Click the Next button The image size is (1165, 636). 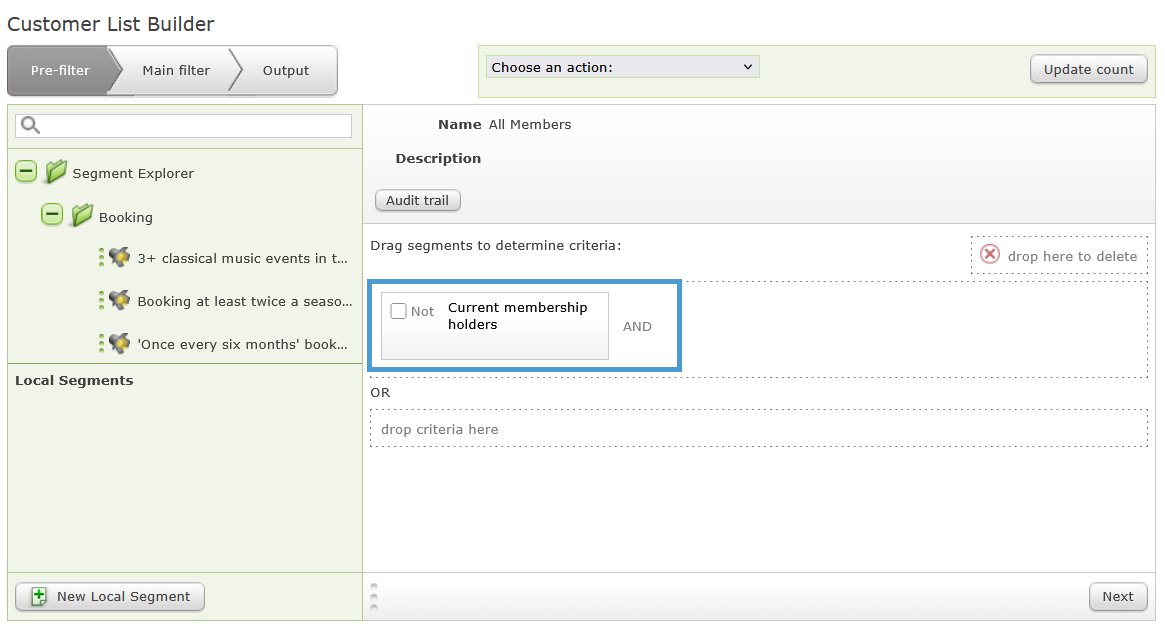pos(1117,596)
